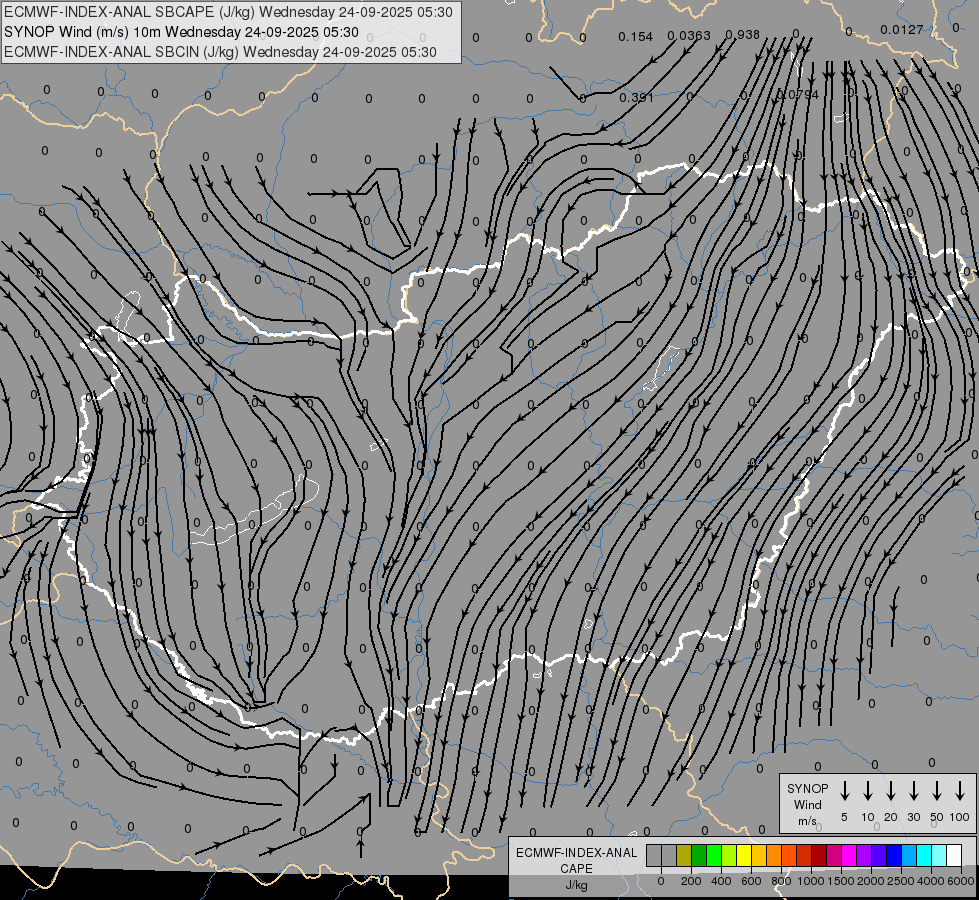Select the amber CAPE swatch
Screen dimensions: 979x900
(x=759, y=855)
